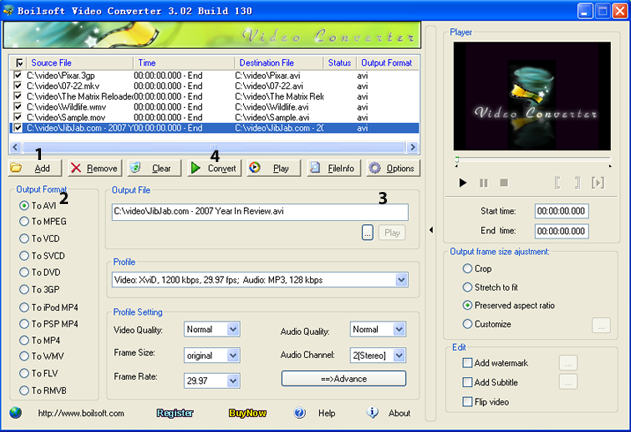
Task: Click the Time column header
Action: (x=184, y=63)
